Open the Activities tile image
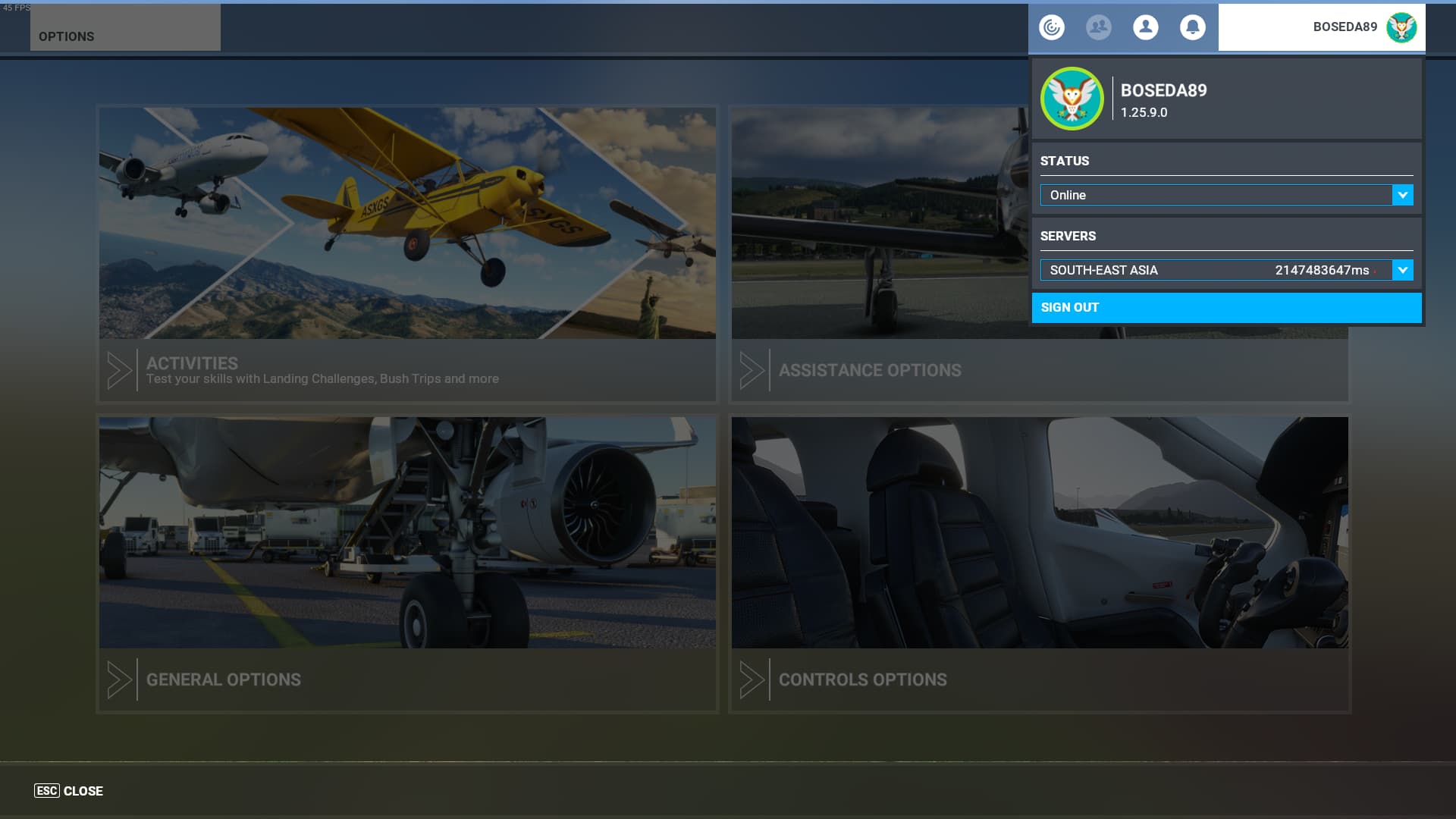Viewport: 1456px width, 819px height. click(407, 223)
